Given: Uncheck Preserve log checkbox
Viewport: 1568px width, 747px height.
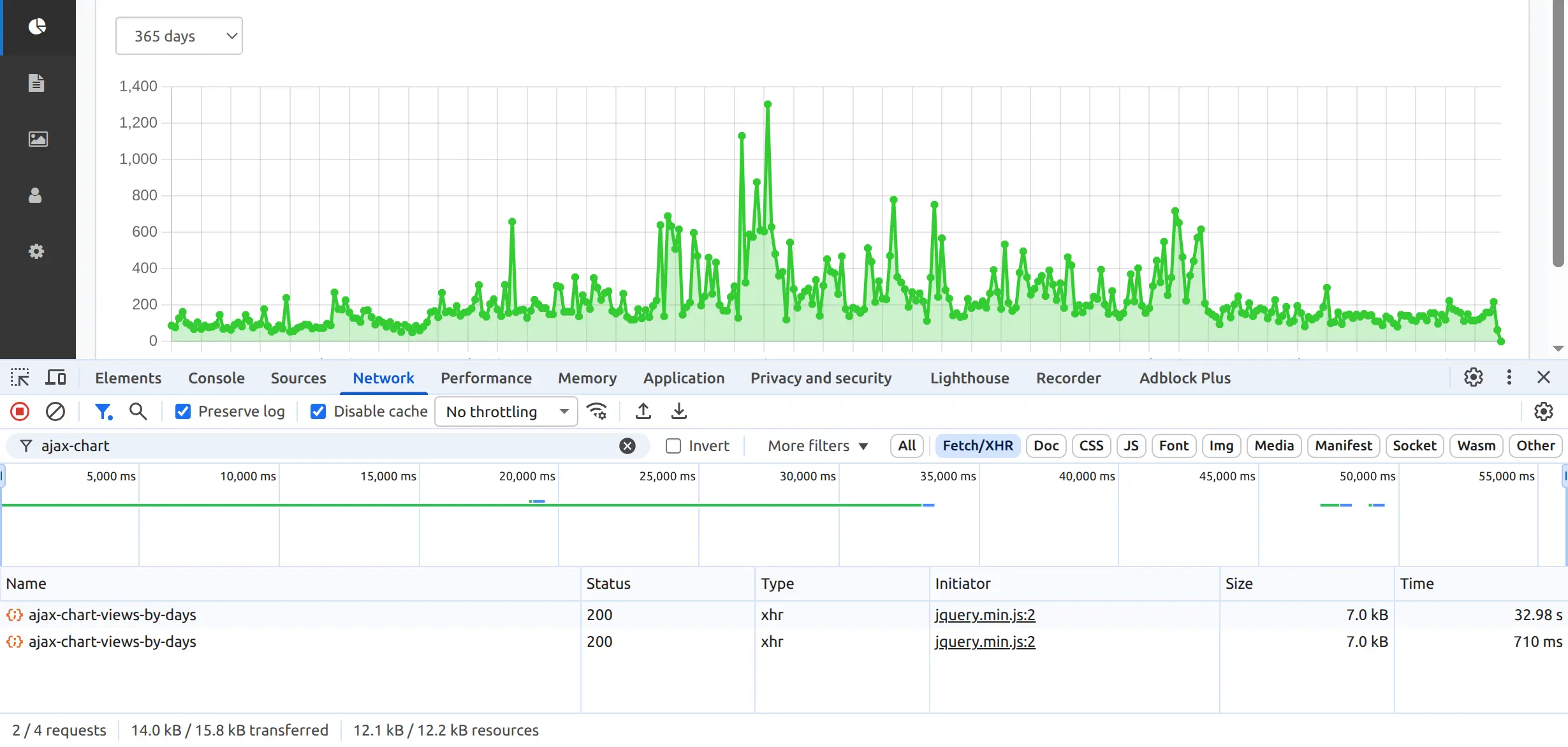Looking at the screenshot, I should (183, 411).
